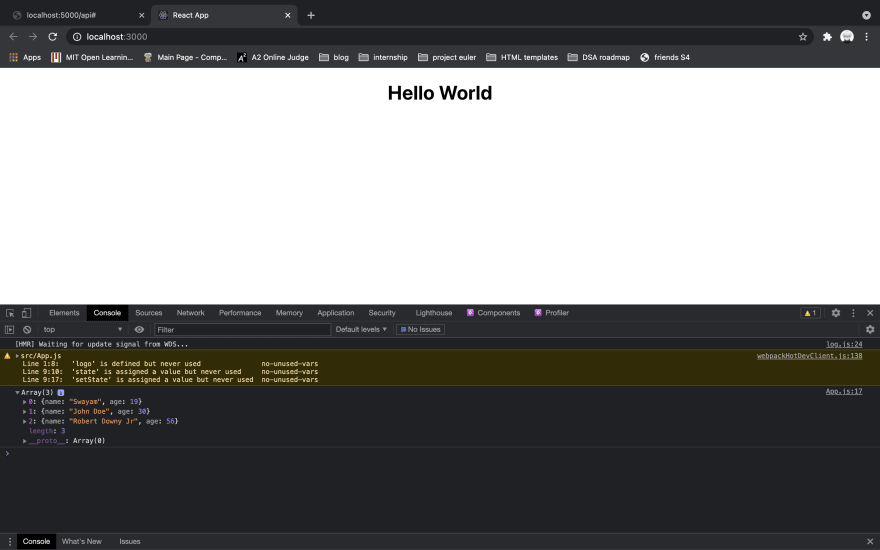View site information icon in address bar
The width and height of the screenshot is (880, 550).
coord(77,36)
